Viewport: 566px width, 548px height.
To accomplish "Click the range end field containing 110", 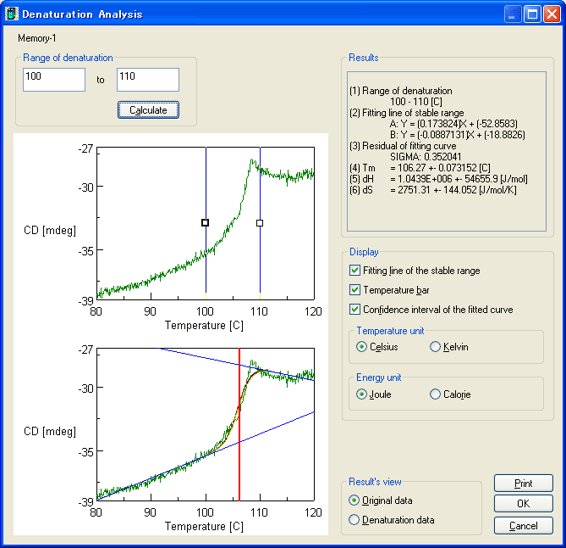I will [x=148, y=80].
